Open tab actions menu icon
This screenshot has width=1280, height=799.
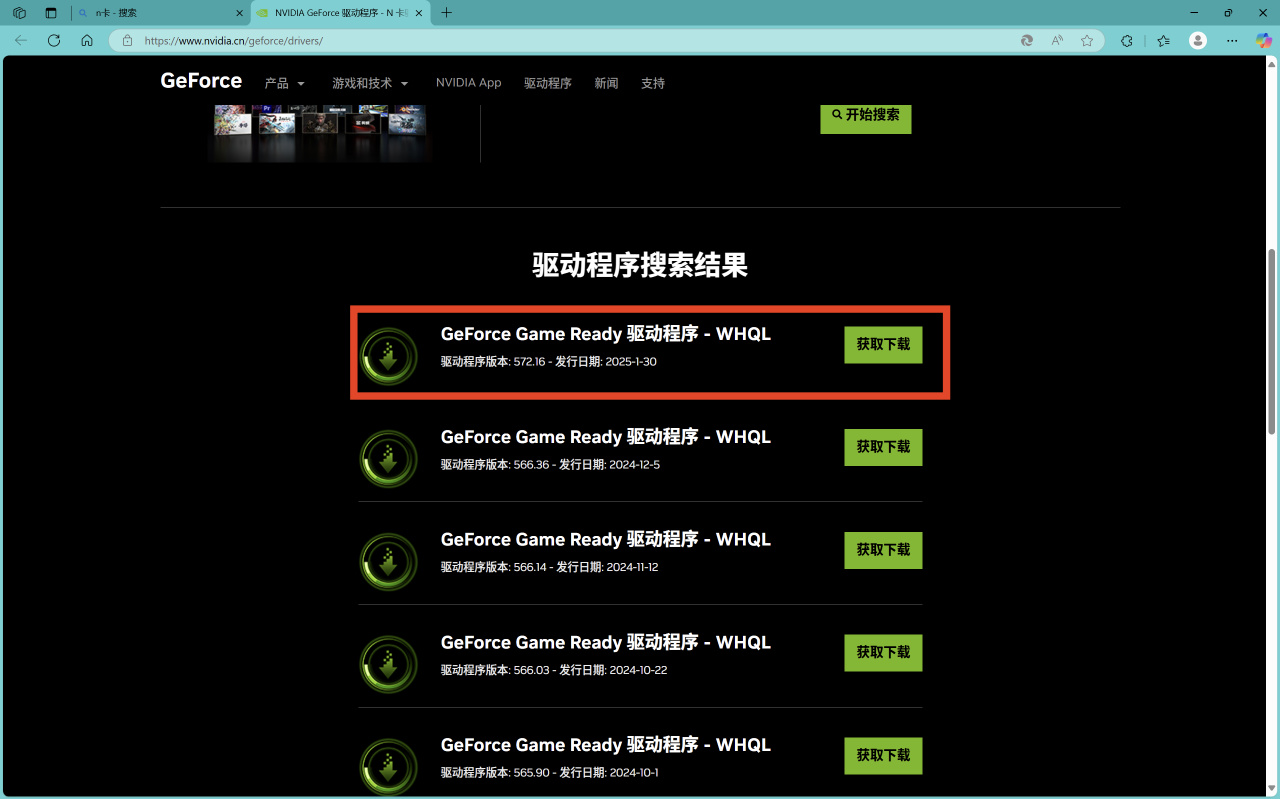coord(51,13)
